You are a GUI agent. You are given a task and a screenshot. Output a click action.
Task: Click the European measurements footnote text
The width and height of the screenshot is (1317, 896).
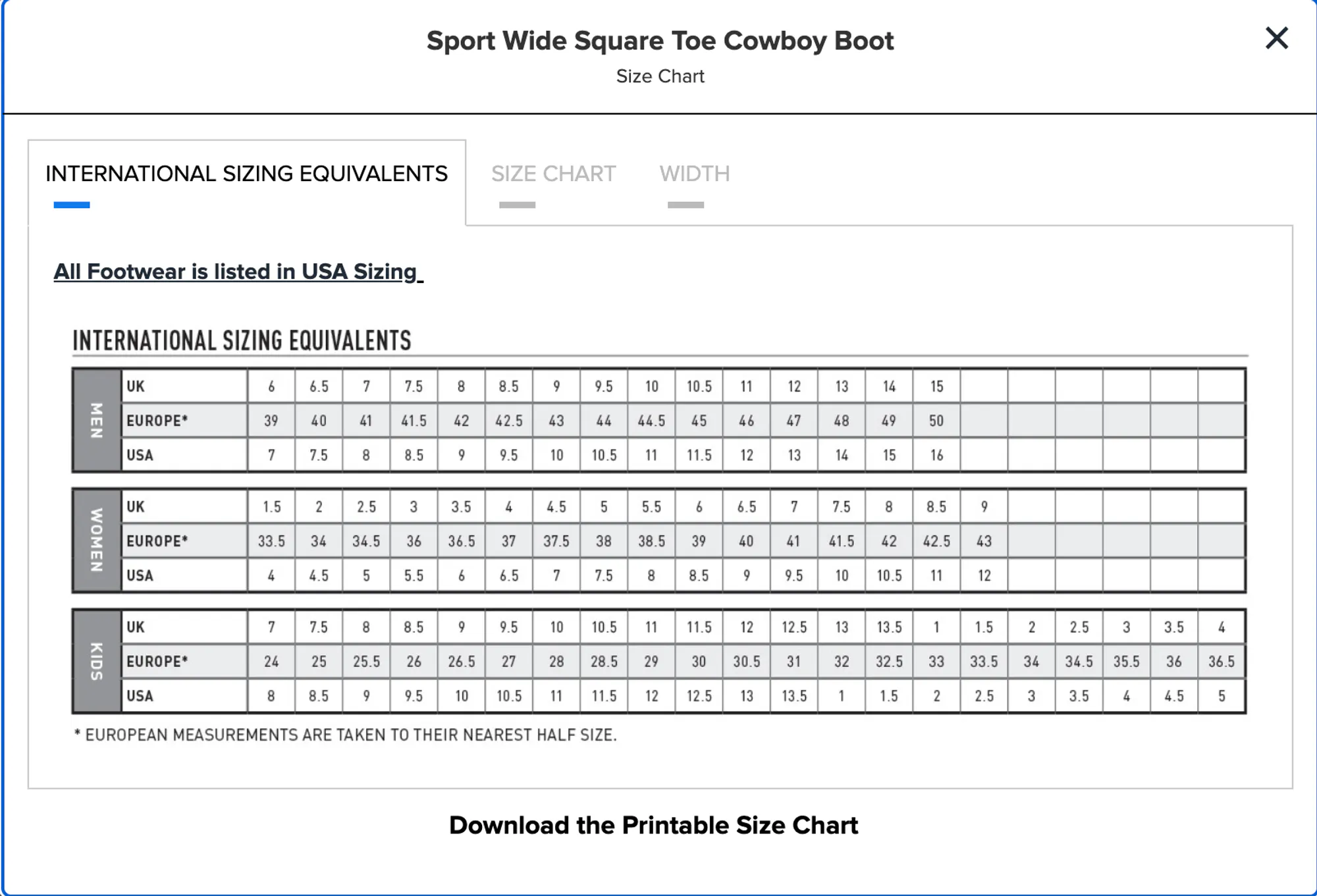pos(346,735)
